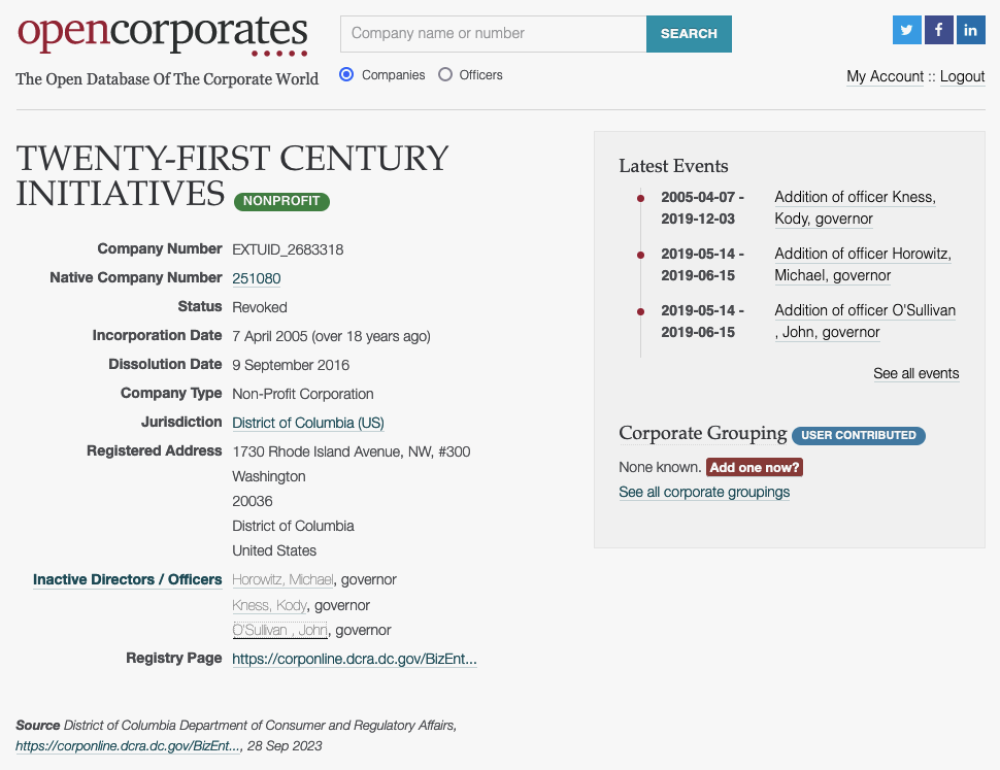Select the Companies radio button

click(x=347, y=74)
